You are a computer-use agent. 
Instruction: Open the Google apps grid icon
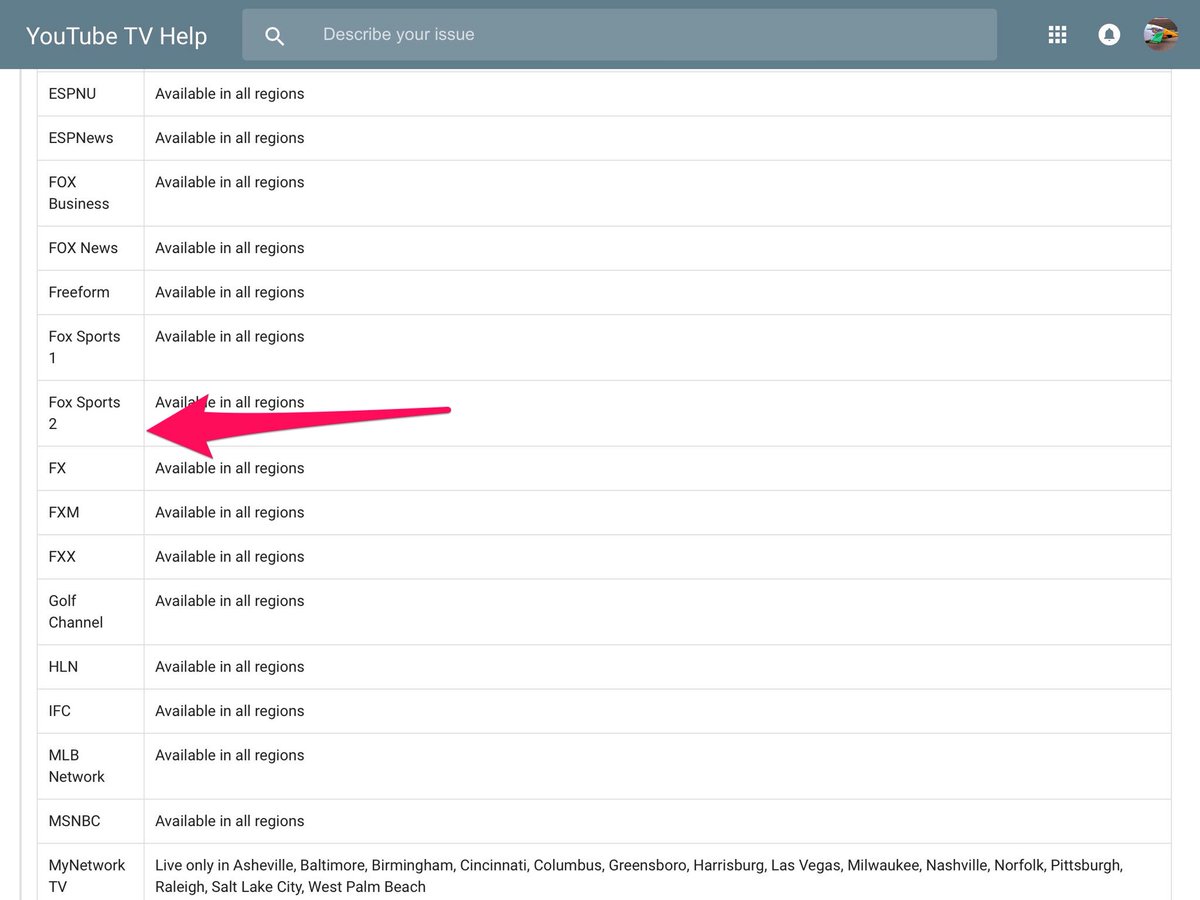point(1057,35)
